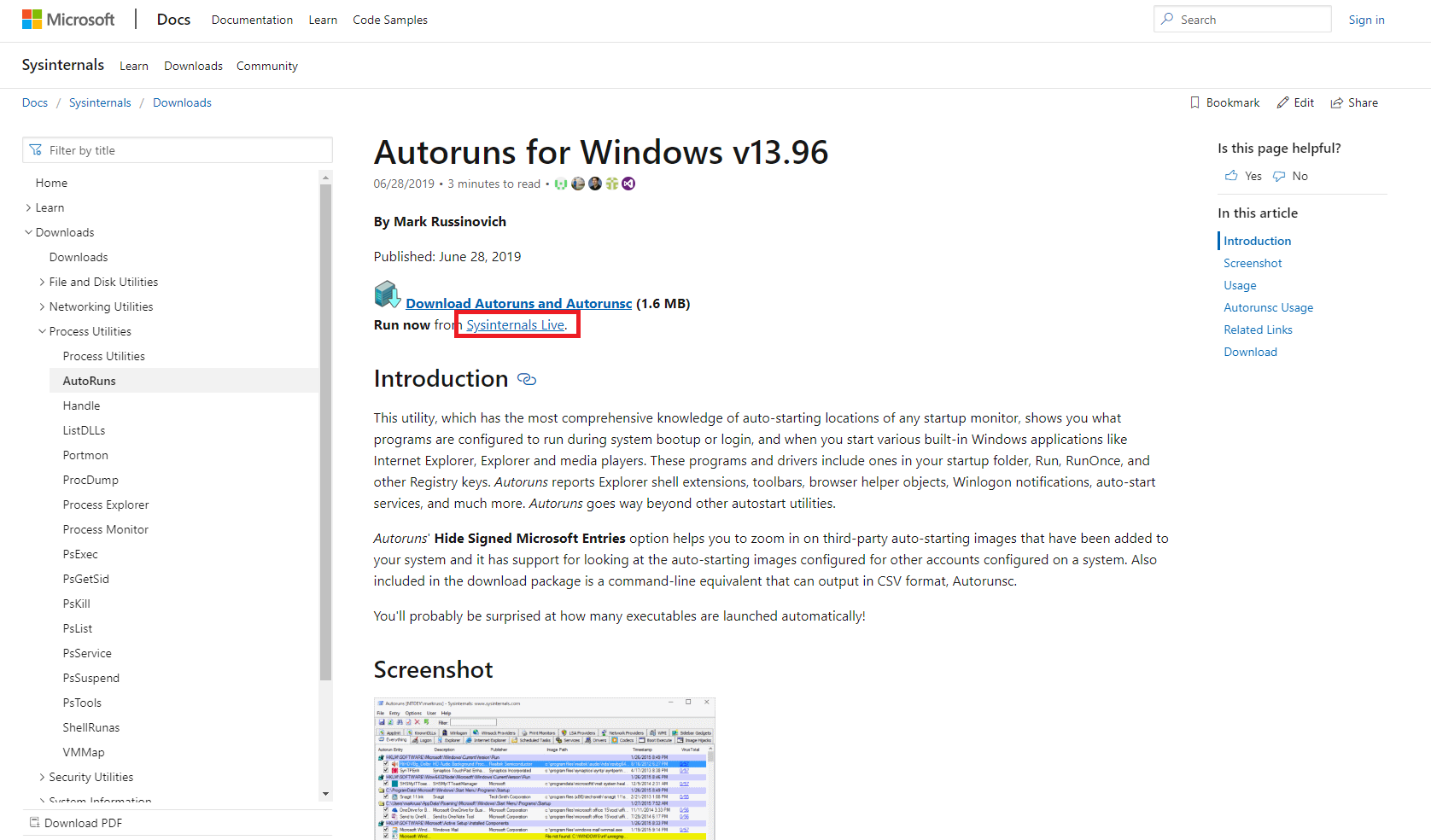
Task: Expand Networking Utilities section
Action: [x=42, y=306]
